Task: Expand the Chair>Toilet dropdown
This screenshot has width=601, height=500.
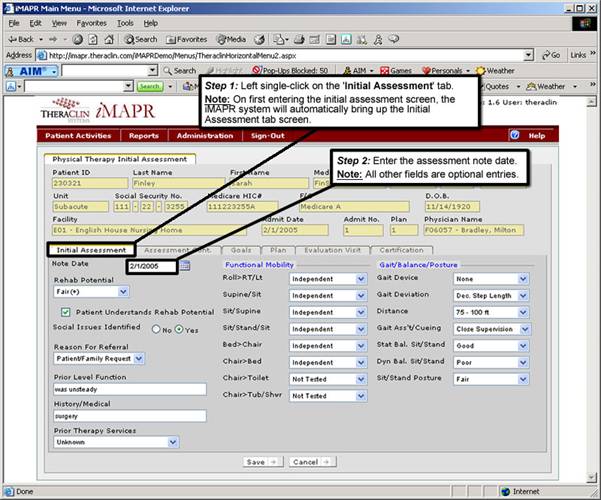Action: coord(361,379)
